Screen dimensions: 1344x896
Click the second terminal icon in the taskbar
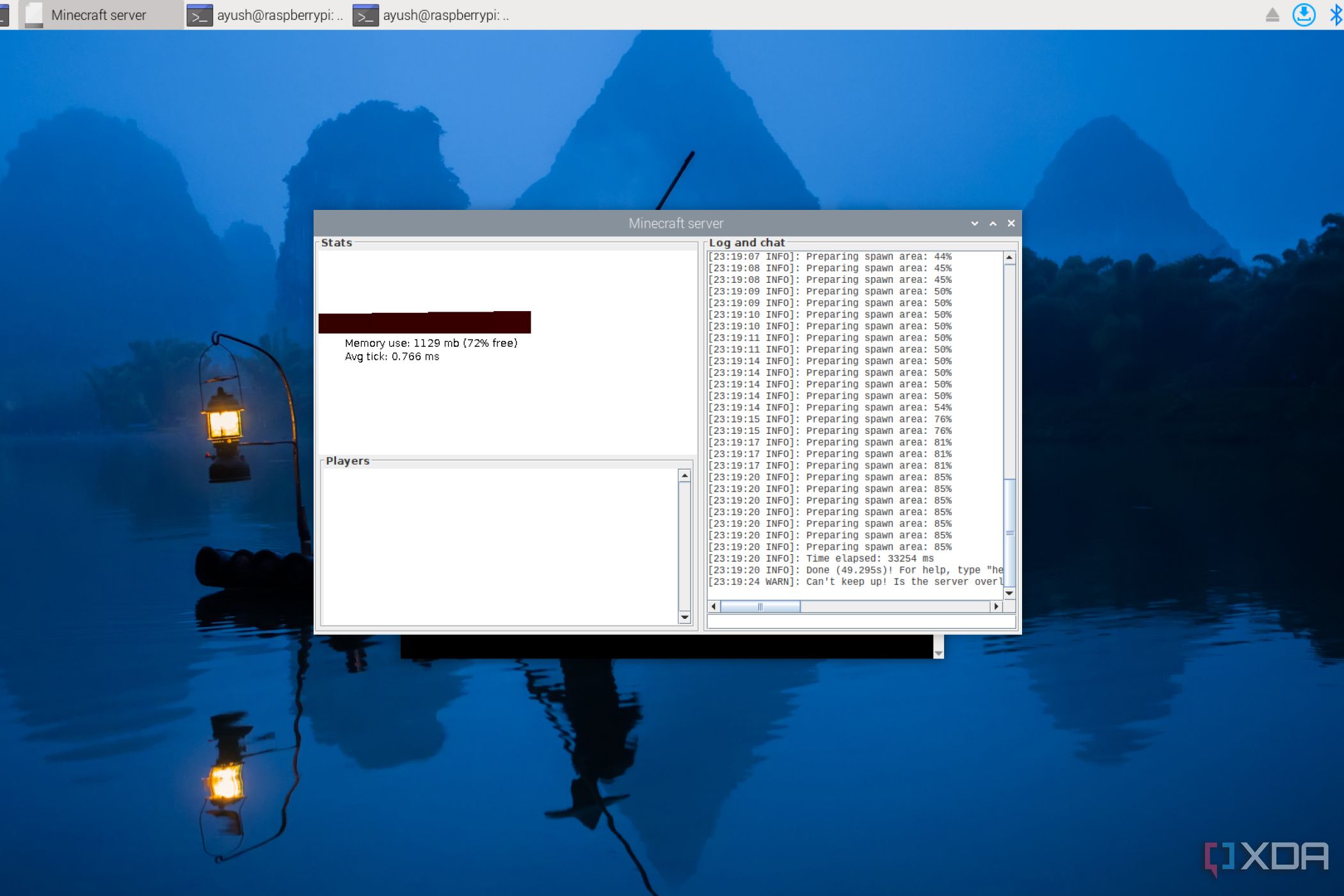tap(365, 15)
